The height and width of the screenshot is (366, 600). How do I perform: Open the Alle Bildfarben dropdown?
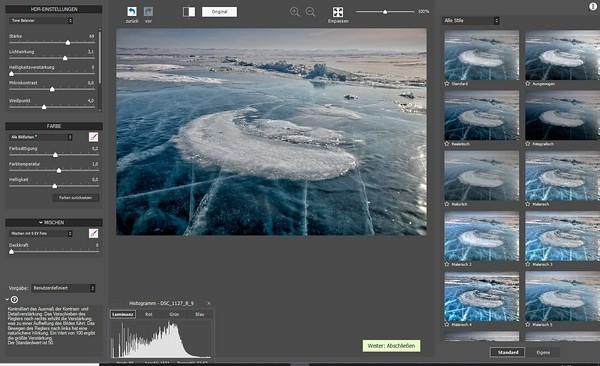tap(41, 137)
